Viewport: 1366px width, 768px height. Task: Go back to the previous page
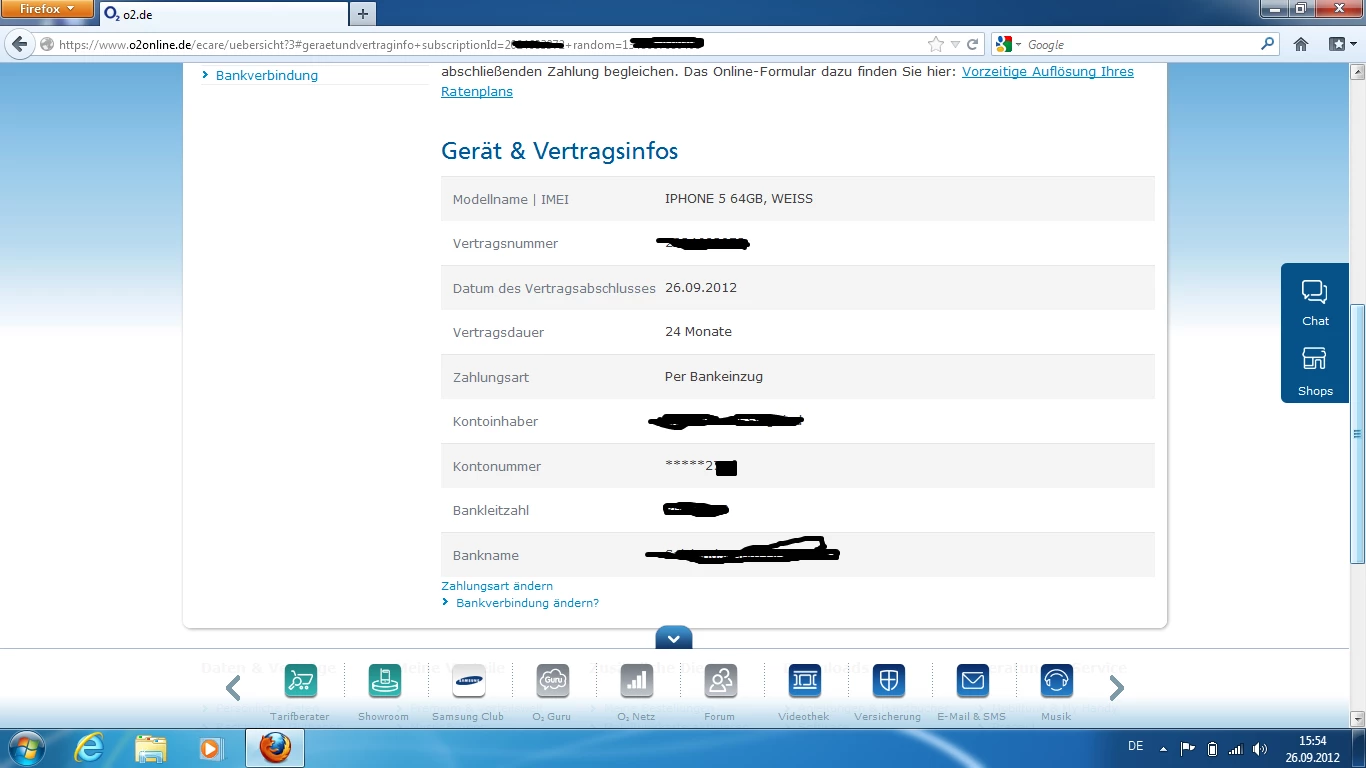(19, 44)
